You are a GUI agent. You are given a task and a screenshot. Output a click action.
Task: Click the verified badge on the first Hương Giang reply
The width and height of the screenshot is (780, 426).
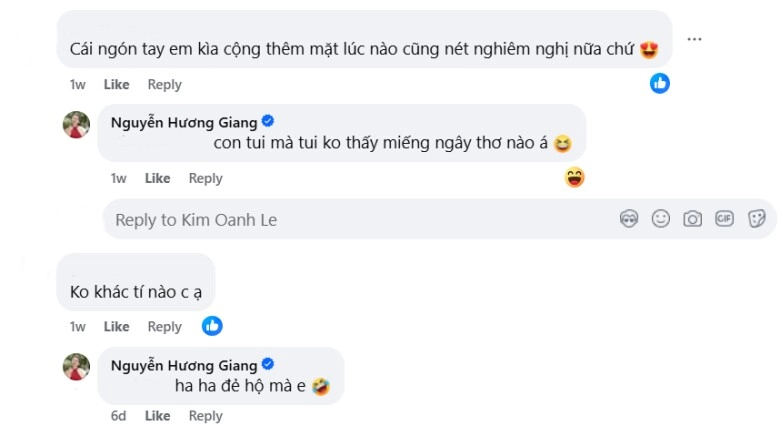[268, 122]
